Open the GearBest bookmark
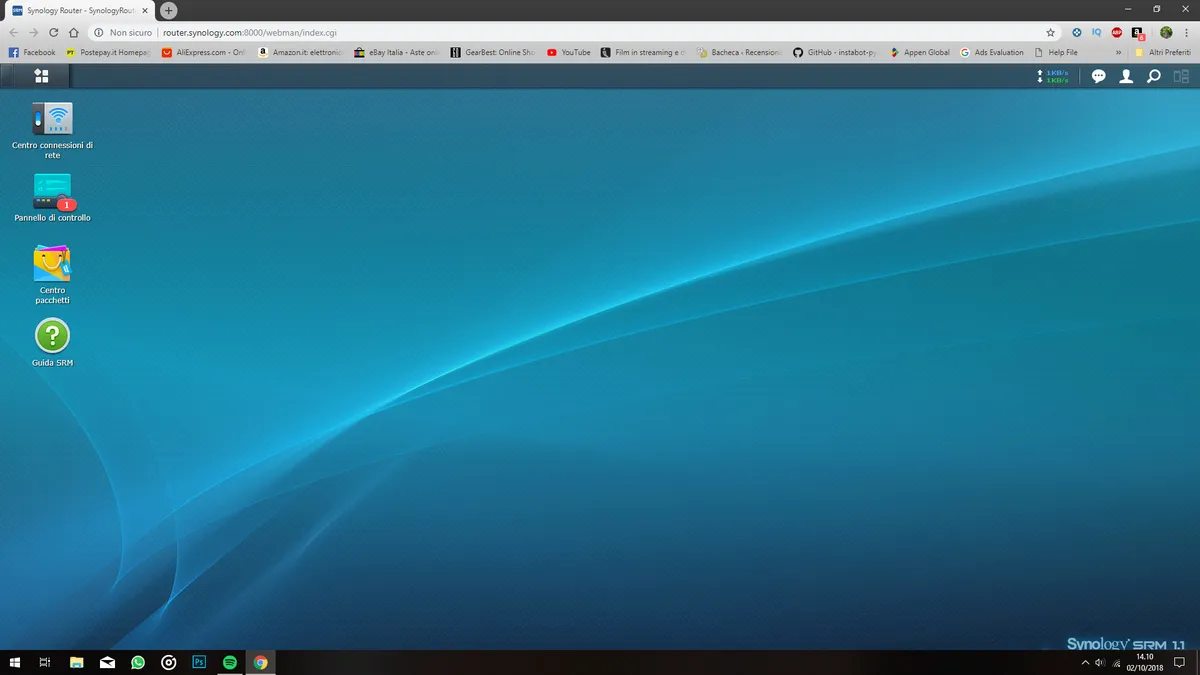The width and height of the screenshot is (1200, 675). 493,52
